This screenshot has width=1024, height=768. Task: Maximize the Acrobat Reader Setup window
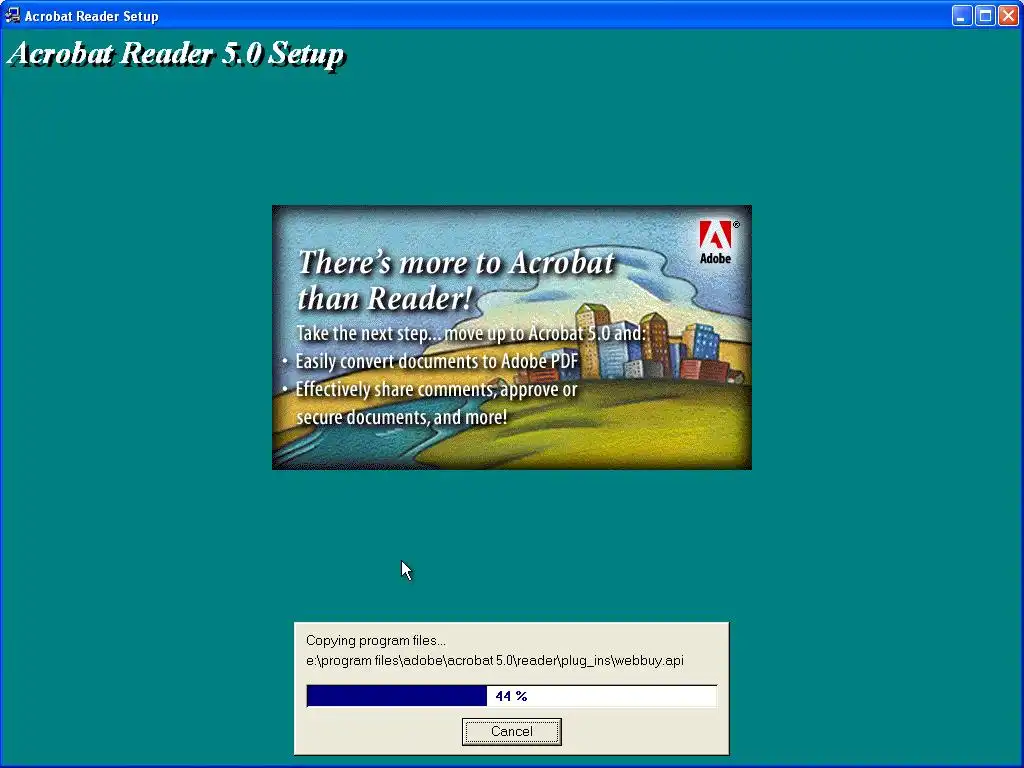point(985,16)
